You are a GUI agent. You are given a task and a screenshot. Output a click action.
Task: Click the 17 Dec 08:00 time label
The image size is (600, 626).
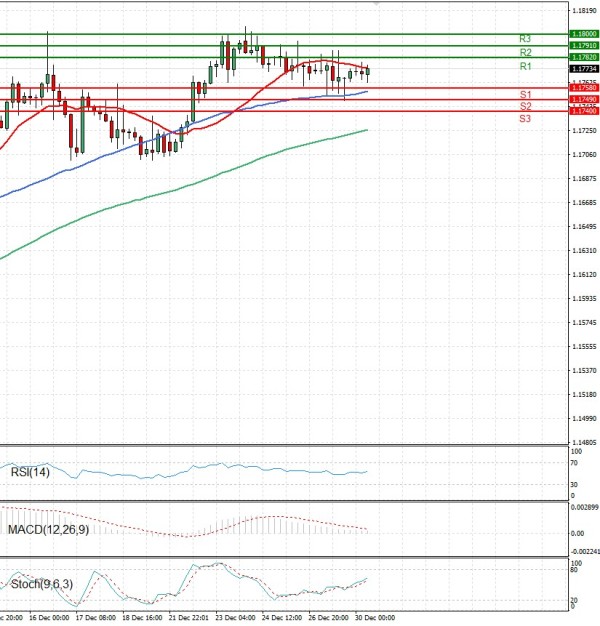coord(96,619)
